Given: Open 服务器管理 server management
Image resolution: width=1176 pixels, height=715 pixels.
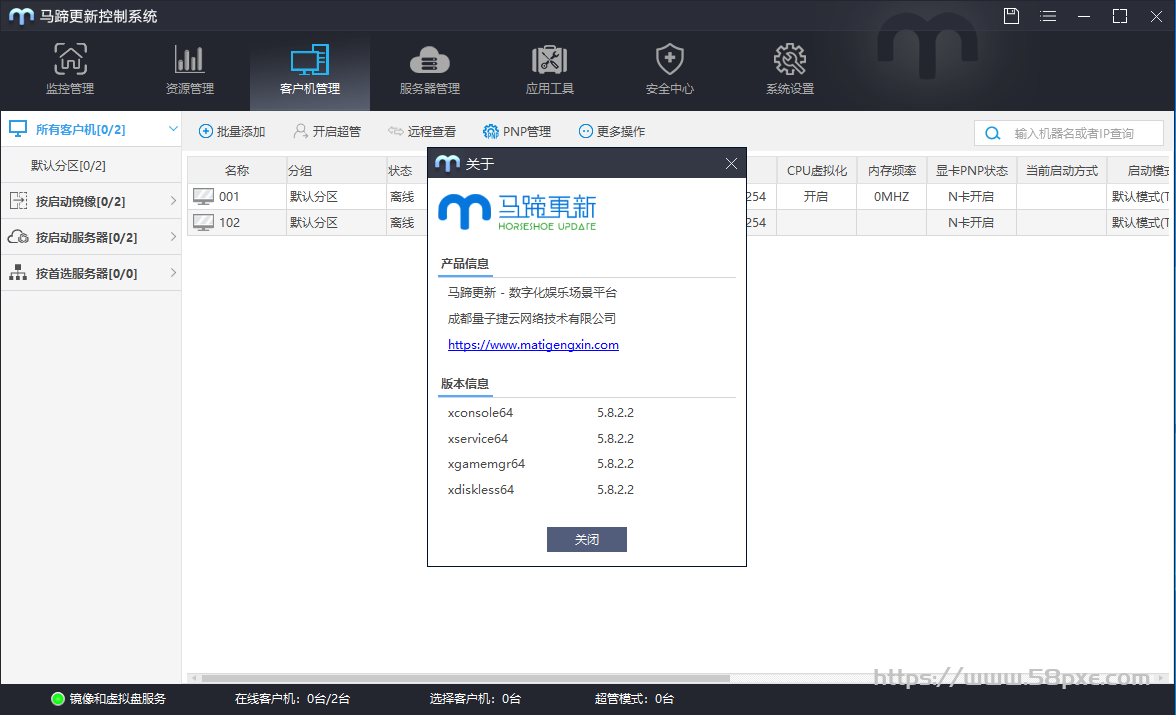Looking at the screenshot, I should 430,70.
